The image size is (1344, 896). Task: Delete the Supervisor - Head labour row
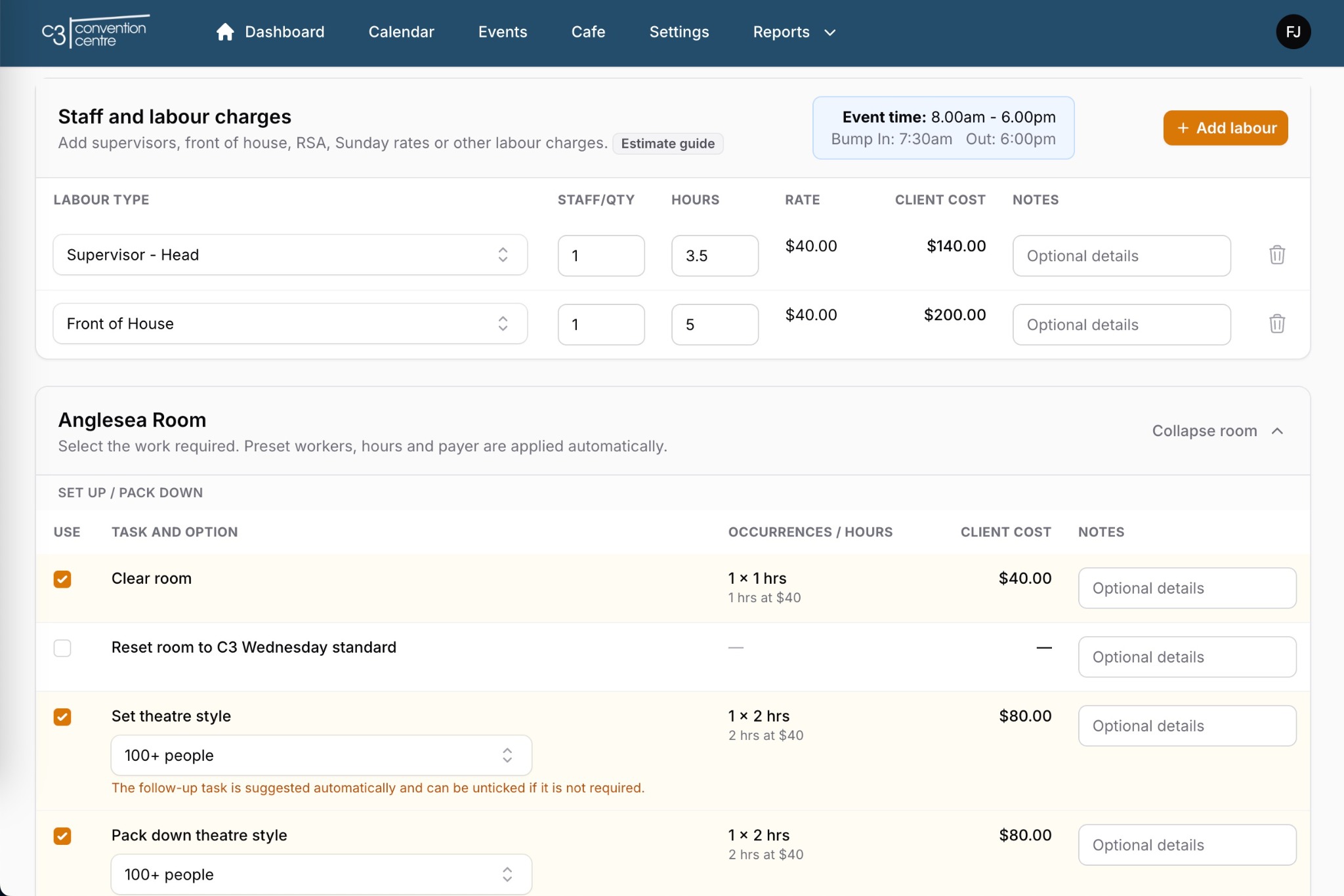[1276, 255]
